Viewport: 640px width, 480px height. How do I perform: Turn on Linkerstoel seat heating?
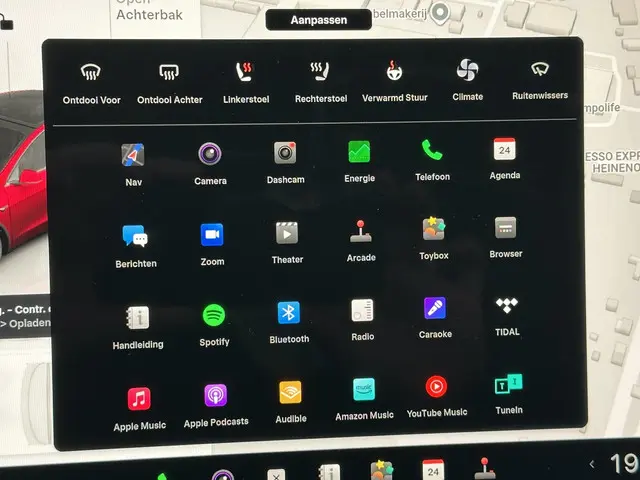pyautogui.click(x=243, y=73)
